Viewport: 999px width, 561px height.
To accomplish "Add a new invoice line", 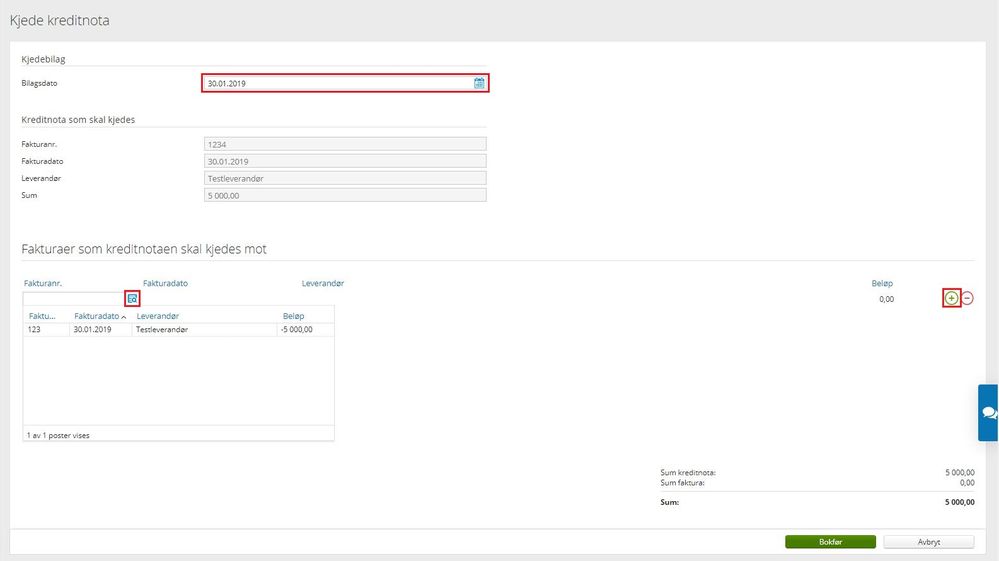I will tap(951, 298).
